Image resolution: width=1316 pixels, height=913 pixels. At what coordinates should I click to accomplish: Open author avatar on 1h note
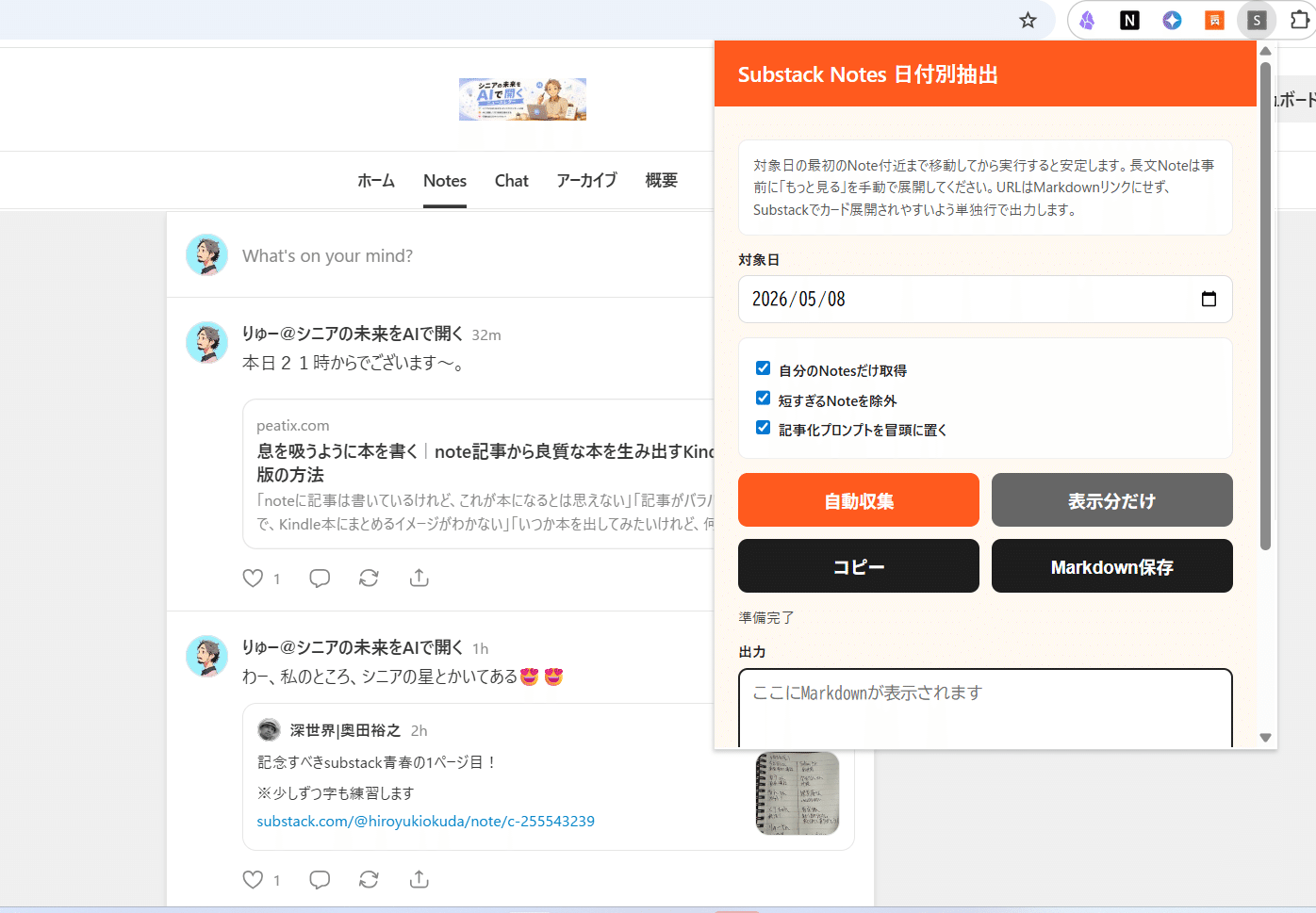point(206,657)
